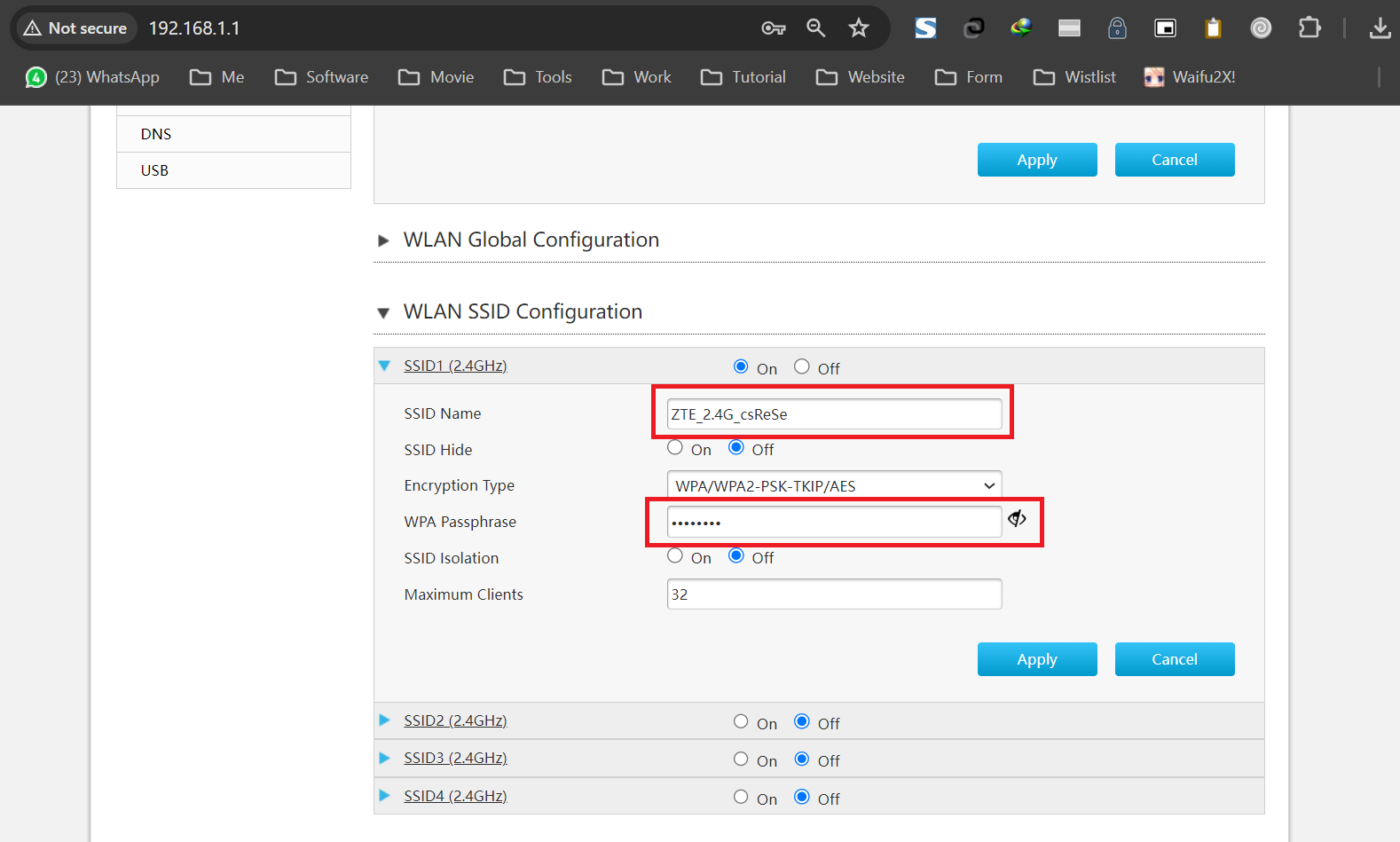The image size is (1400, 842).
Task: Open the Form bookmarks folder
Action: pyautogui.click(x=969, y=77)
